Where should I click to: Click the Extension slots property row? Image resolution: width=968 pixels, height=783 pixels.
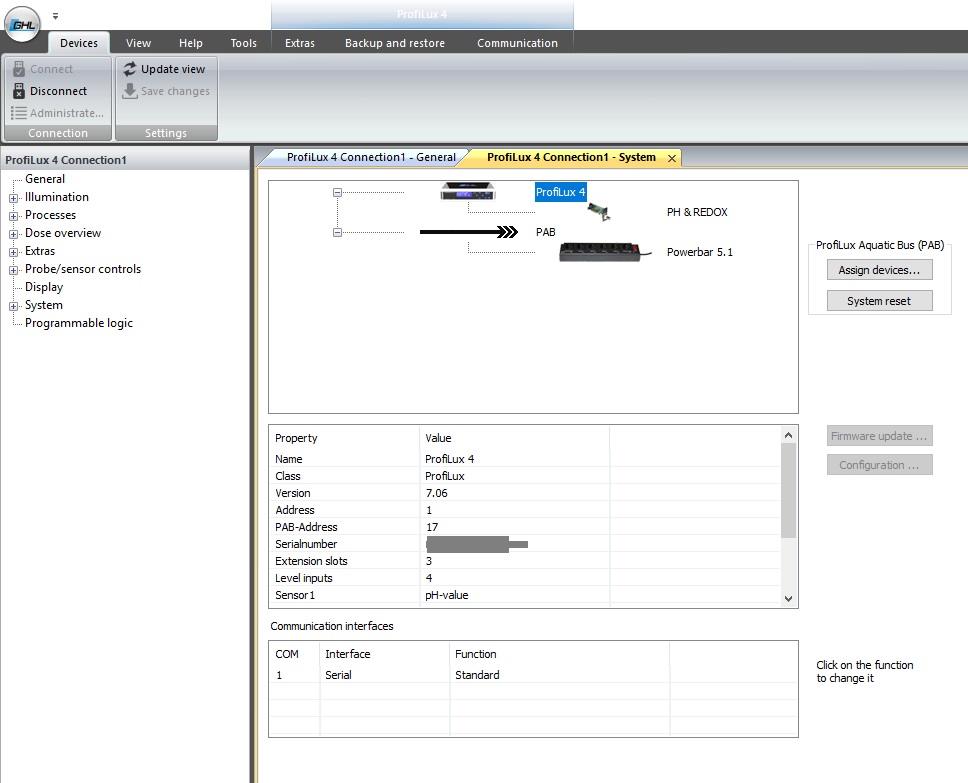click(525, 561)
